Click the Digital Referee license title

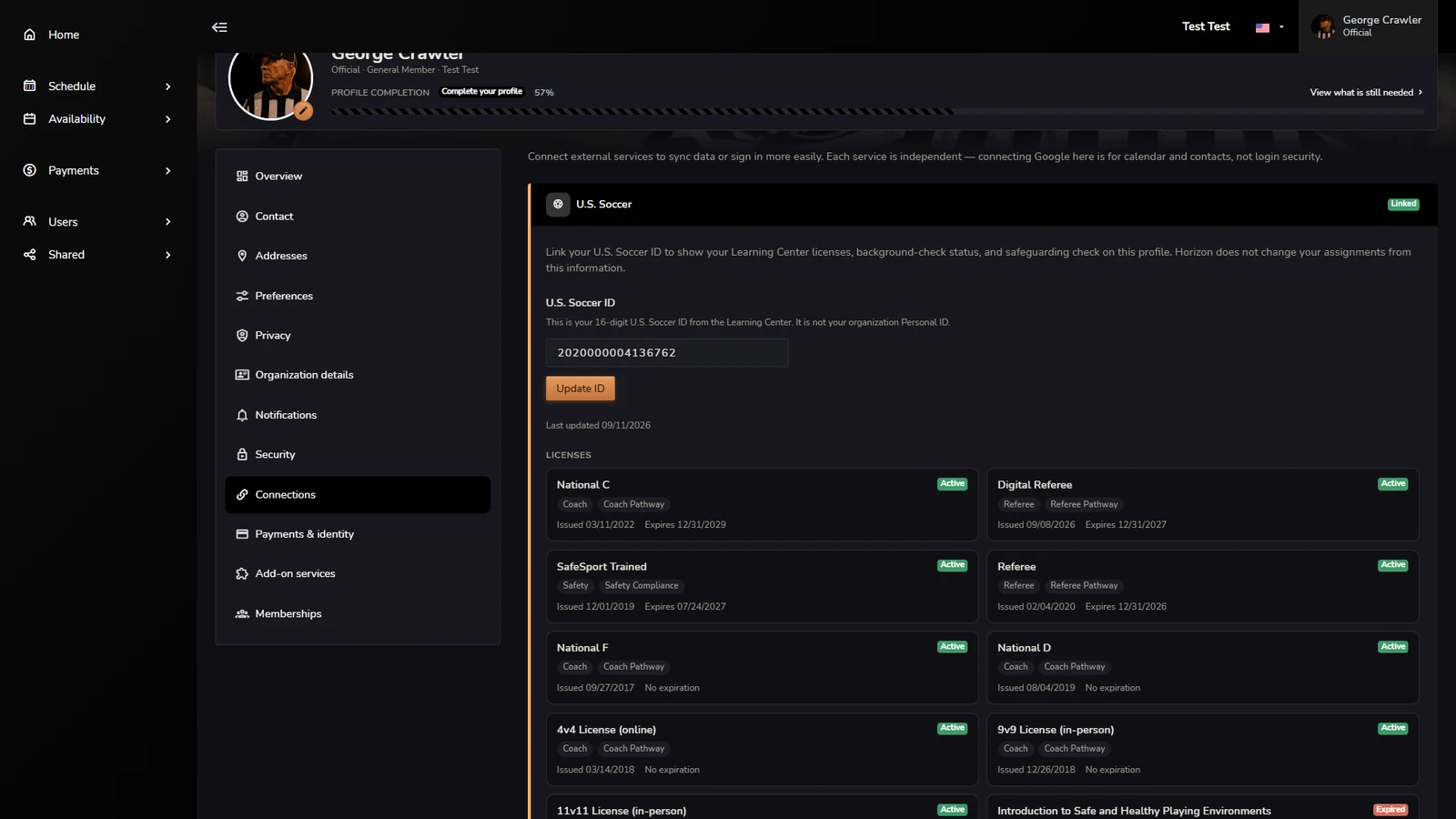[x=1035, y=485]
